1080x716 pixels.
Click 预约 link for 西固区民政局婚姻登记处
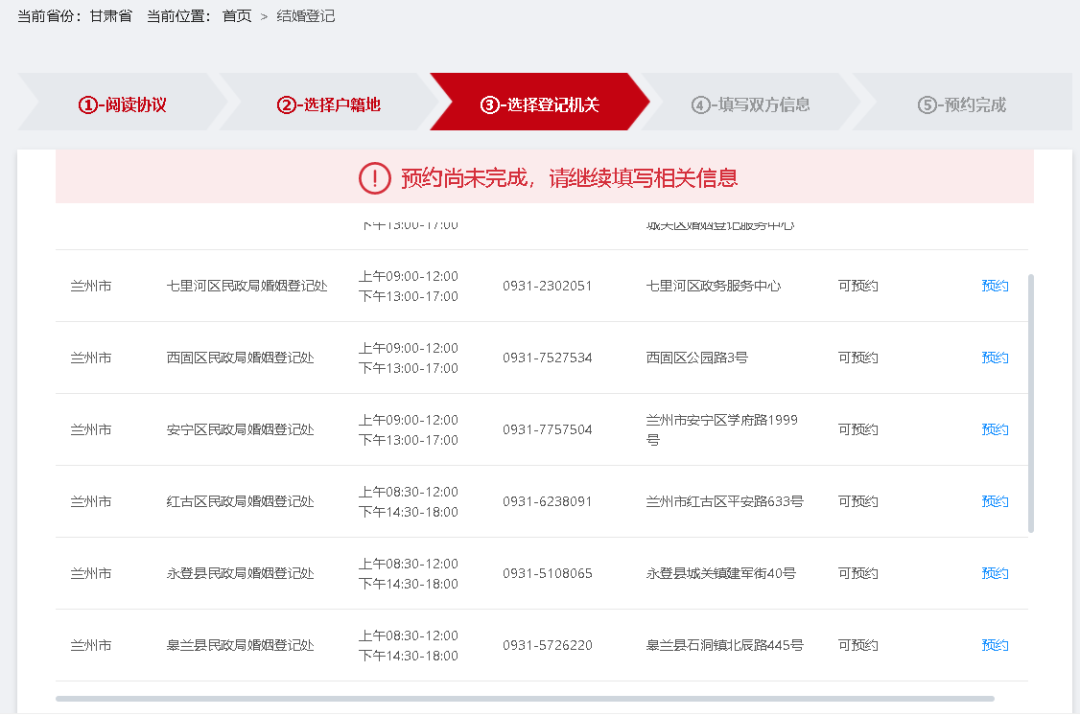click(x=994, y=358)
